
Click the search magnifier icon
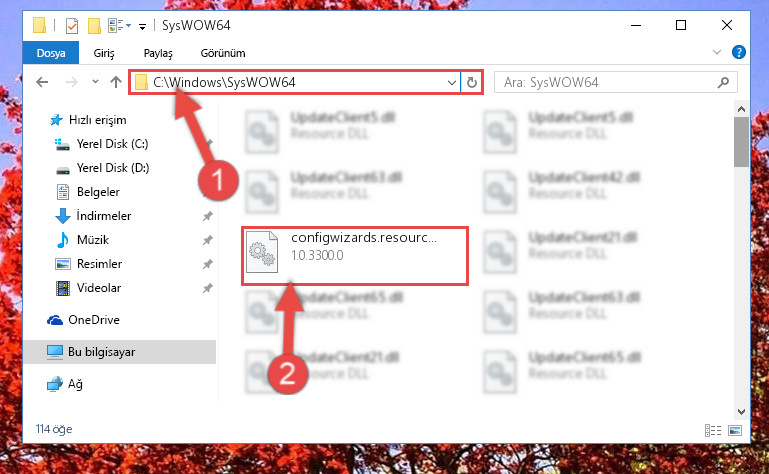coord(723,82)
